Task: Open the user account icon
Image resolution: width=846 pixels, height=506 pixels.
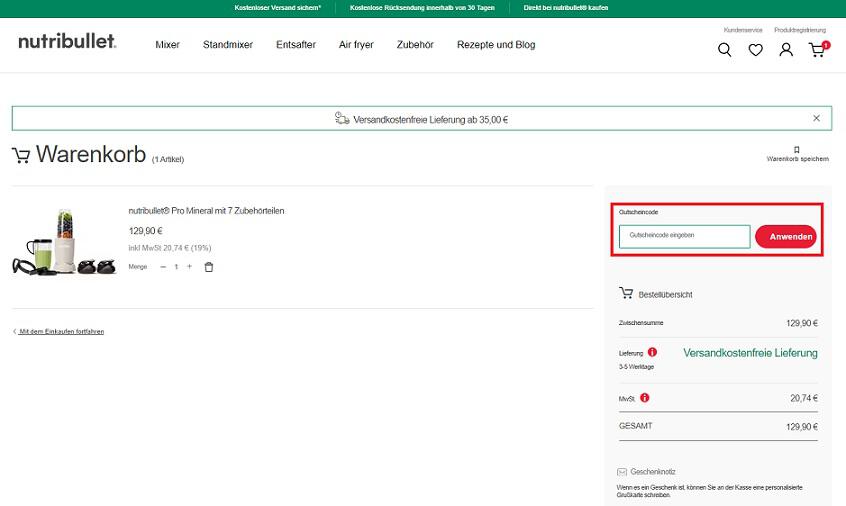Action: point(786,50)
